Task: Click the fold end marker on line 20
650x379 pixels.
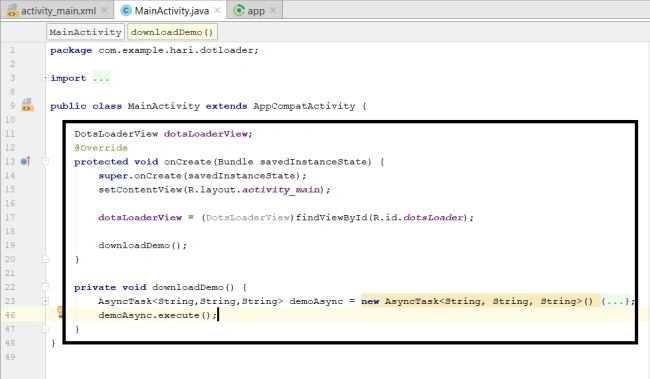Action: tap(46, 259)
